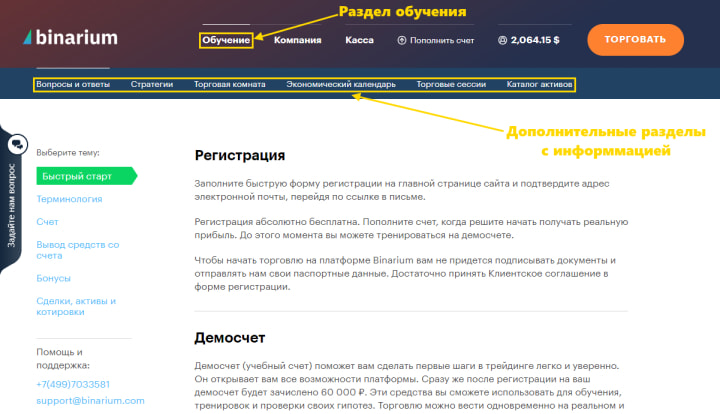Click the account icon beside the 2,064.15 $ balance

coord(502,41)
